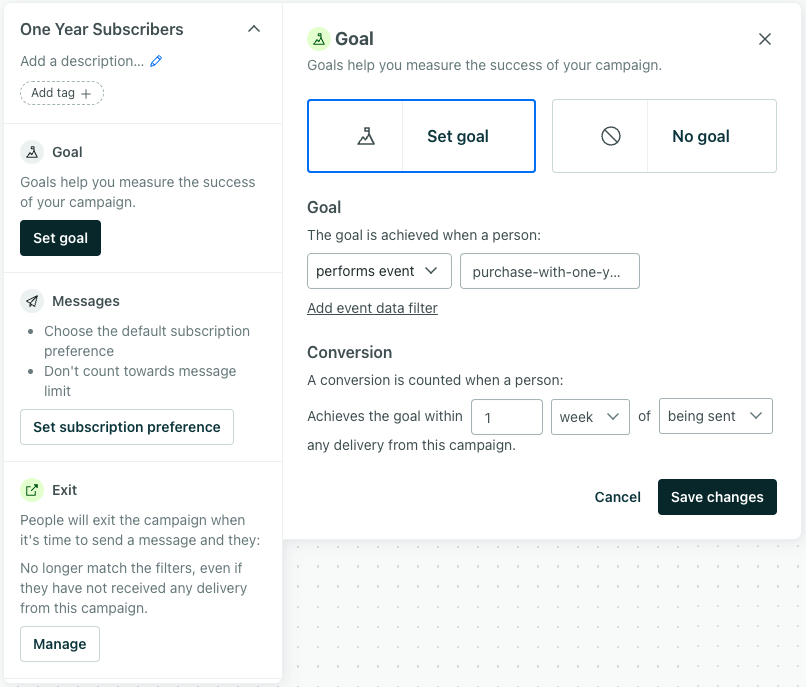The height and width of the screenshot is (687, 806).
Task: Click the Exit arrow icon in sidebar
Action: 32,490
